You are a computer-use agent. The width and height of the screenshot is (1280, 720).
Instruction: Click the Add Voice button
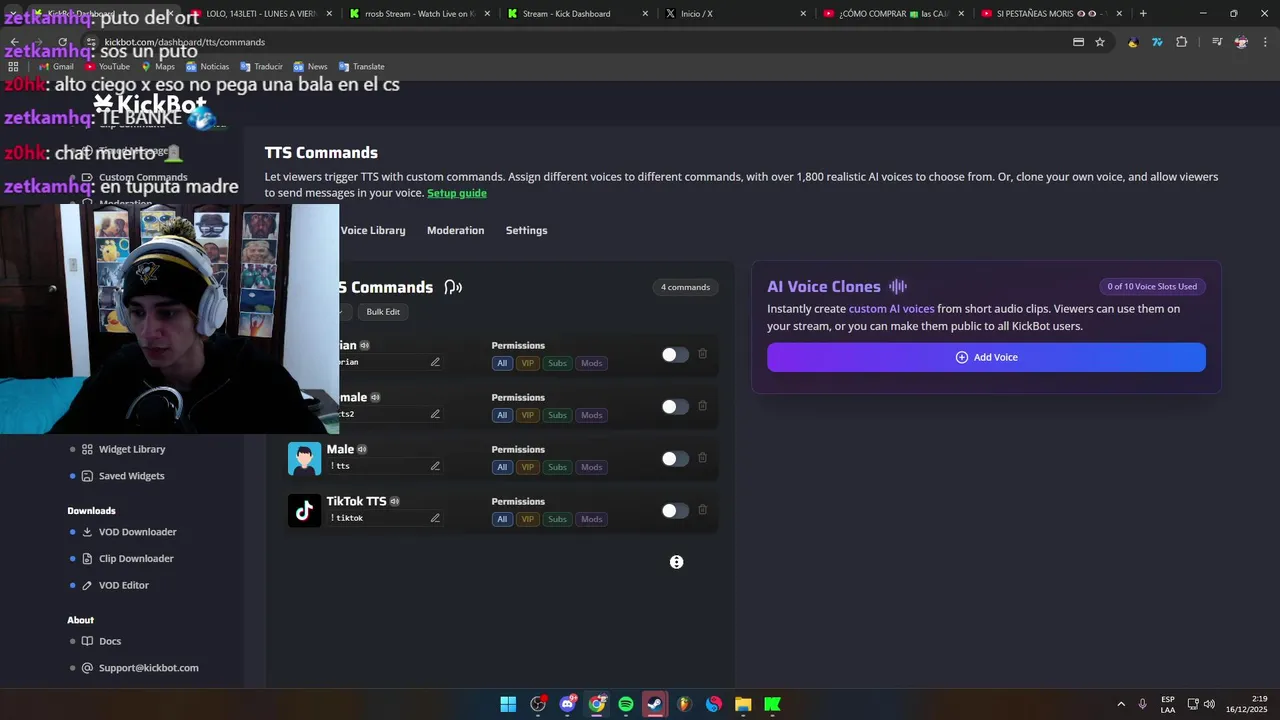point(986,357)
